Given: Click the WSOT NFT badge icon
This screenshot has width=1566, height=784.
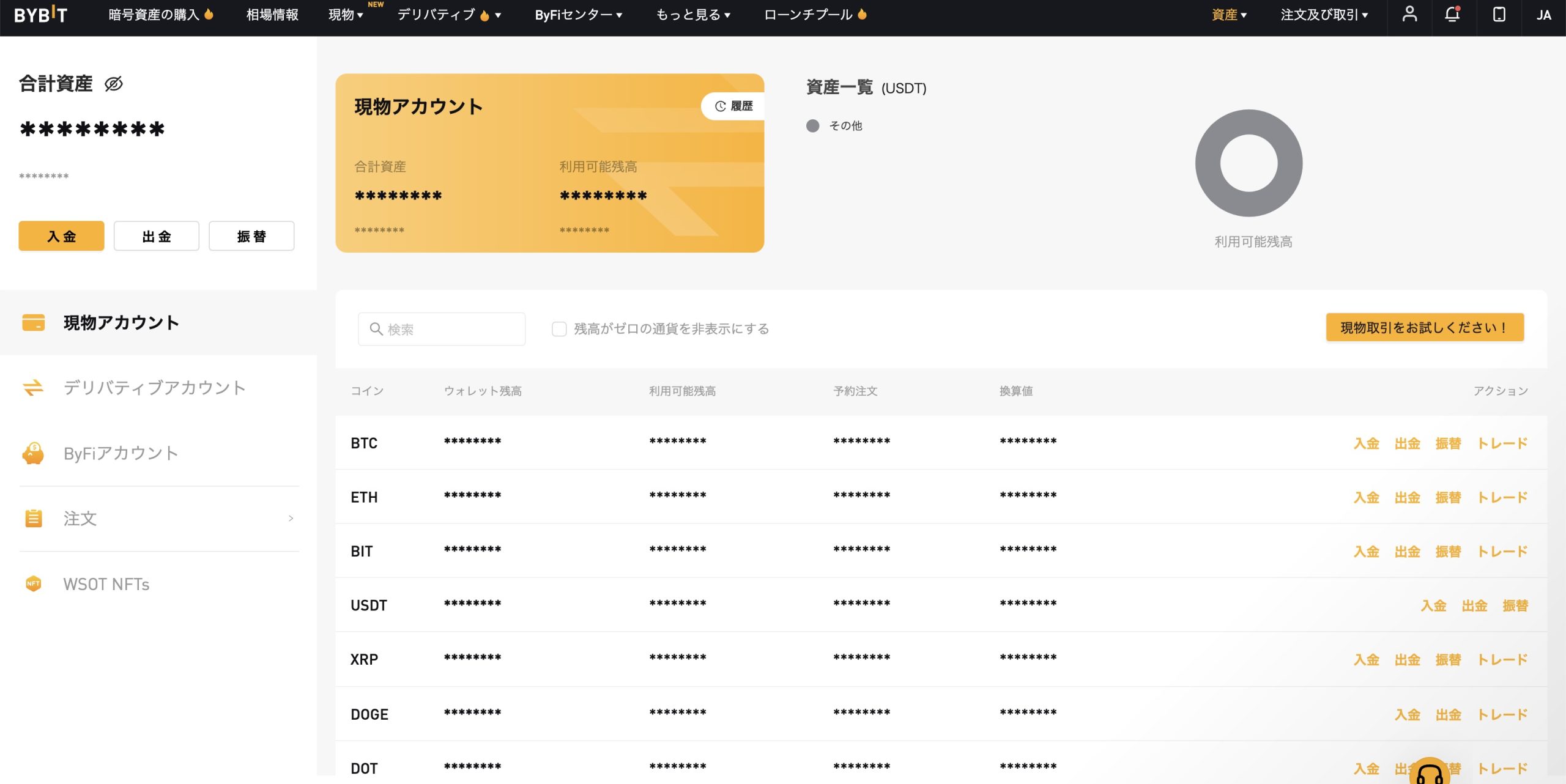Looking at the screenshot, I should pos(33,584).
